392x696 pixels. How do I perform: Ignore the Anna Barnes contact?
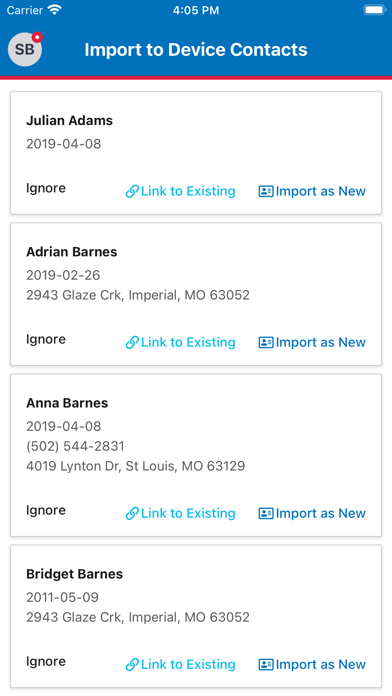(46, 510)
